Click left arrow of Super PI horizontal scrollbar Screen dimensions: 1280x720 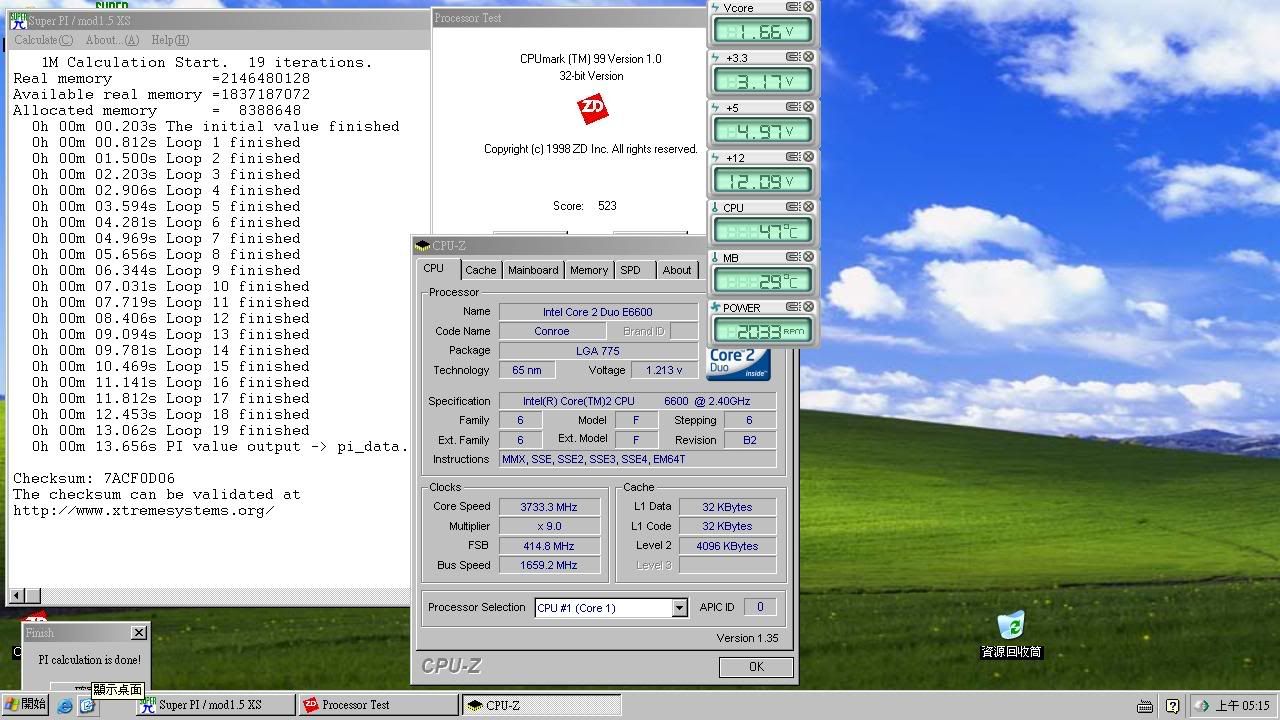pos(16,596)
